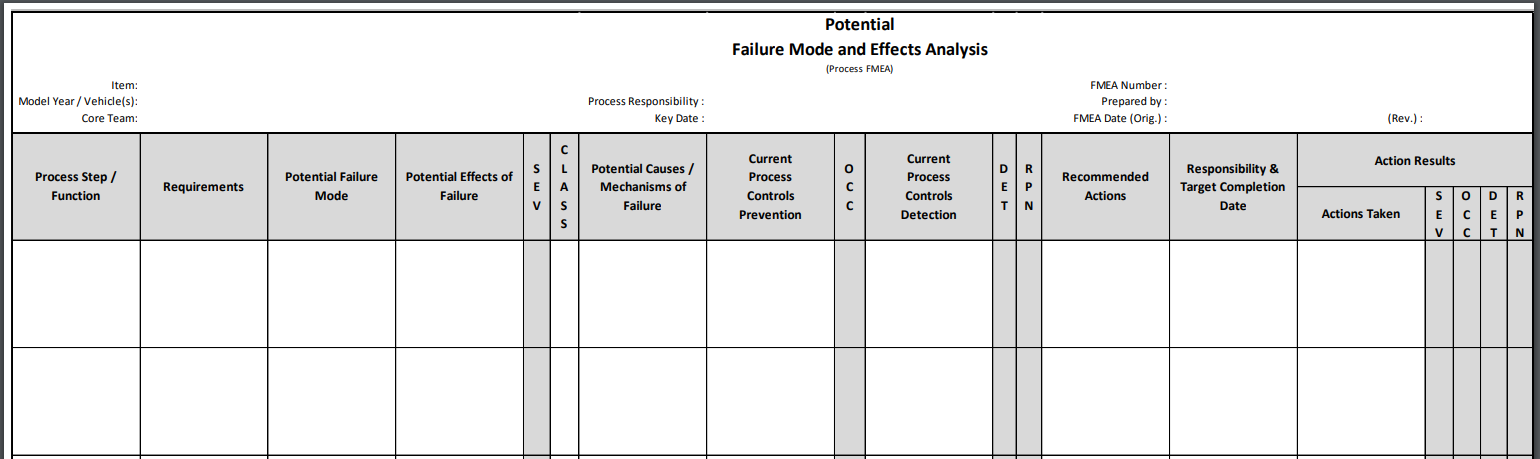The width and height of the screenshot is (1540, 459).
Task: Select the Requirements column header
Action: tap(204, 186)
